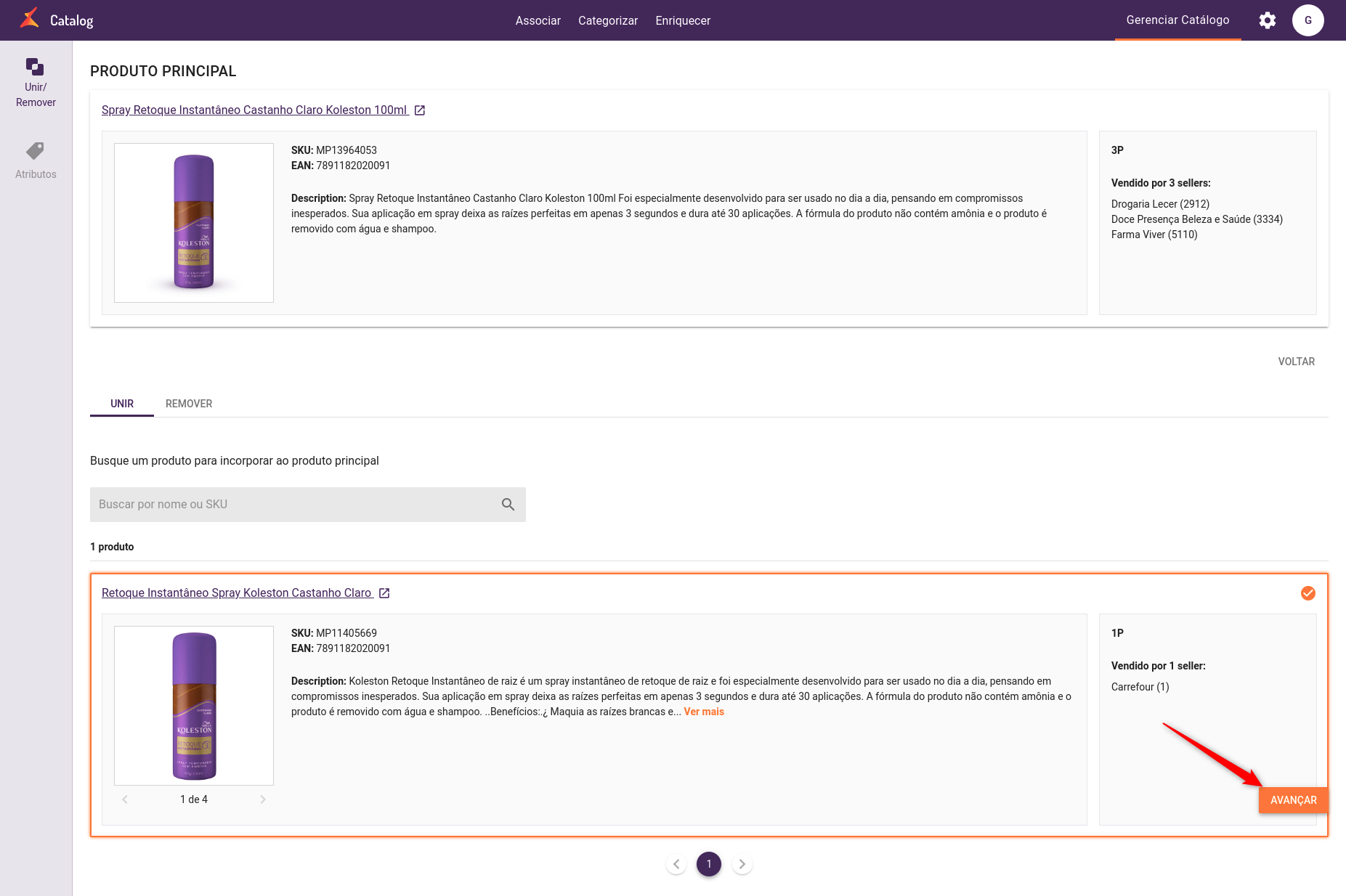
Task: Open Retoque Instantâneo Spray Koleston link
Action: 237,593
